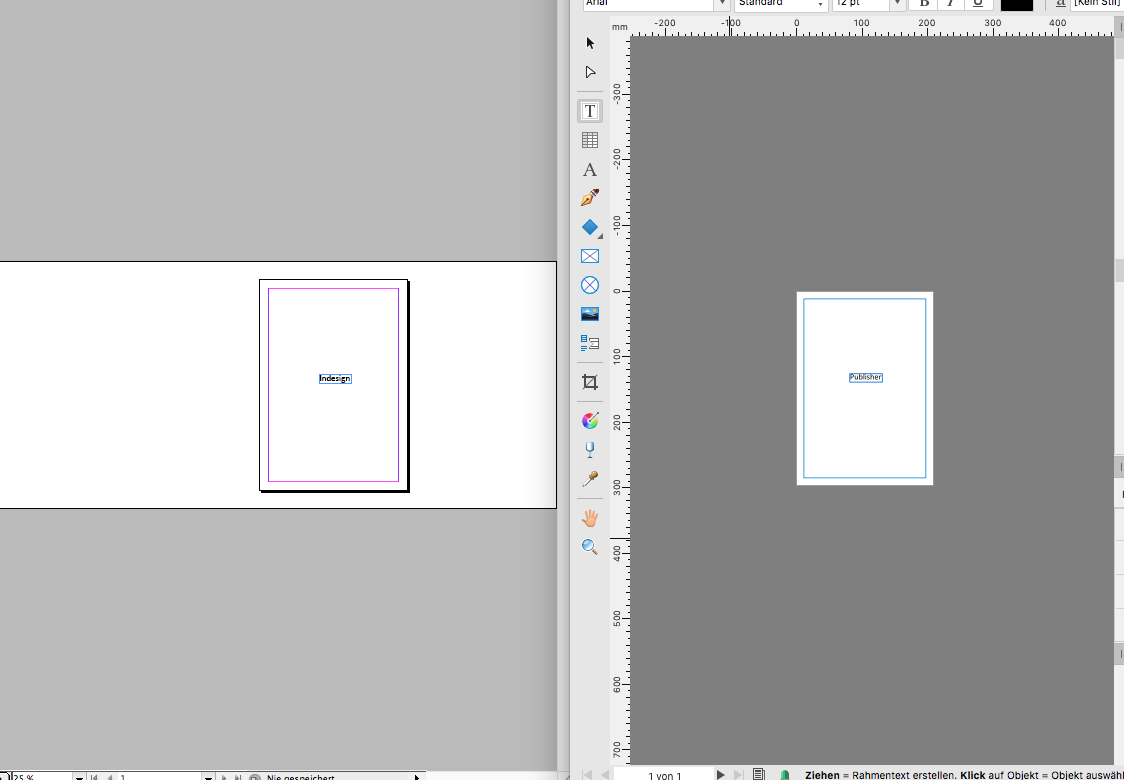Open InDesign preflight status menu arrow

tap(416, 777)
